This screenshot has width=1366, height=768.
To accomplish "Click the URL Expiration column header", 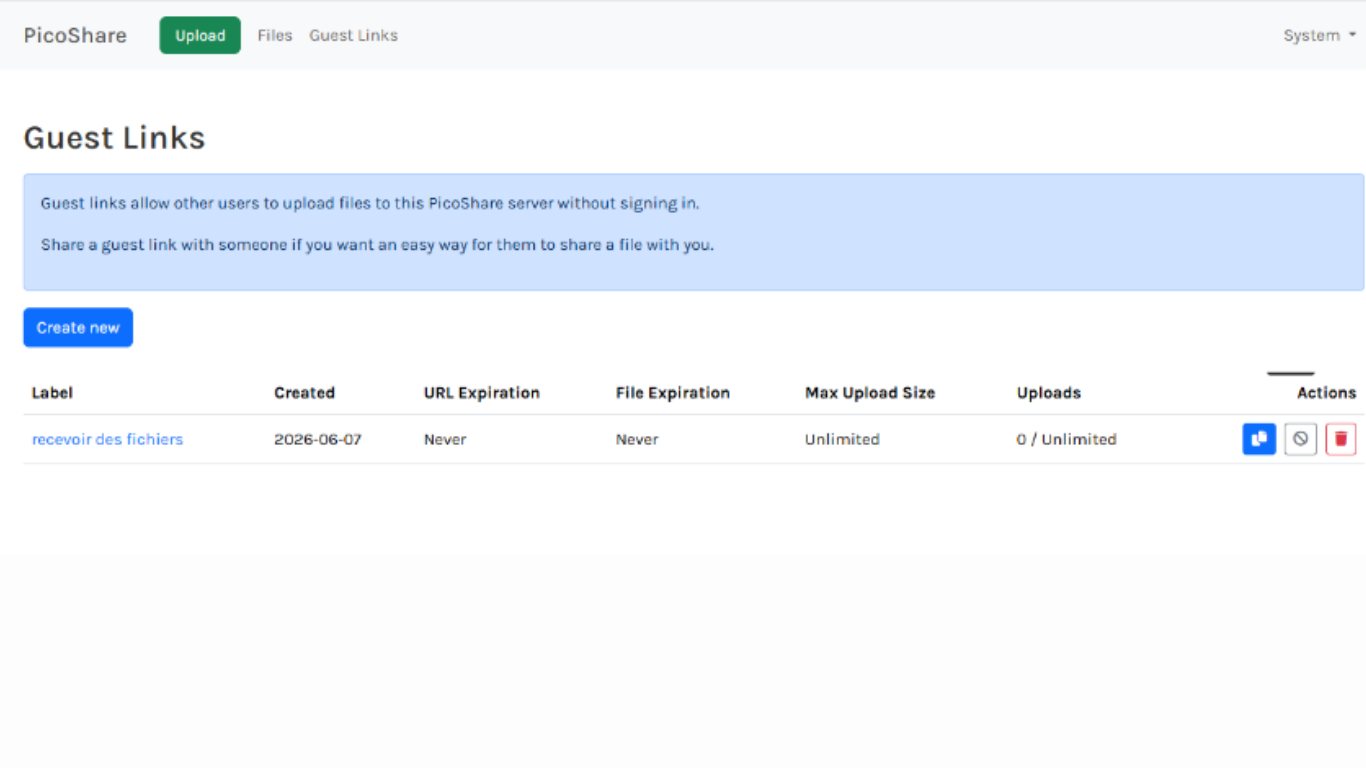I will tap(482, 393).
